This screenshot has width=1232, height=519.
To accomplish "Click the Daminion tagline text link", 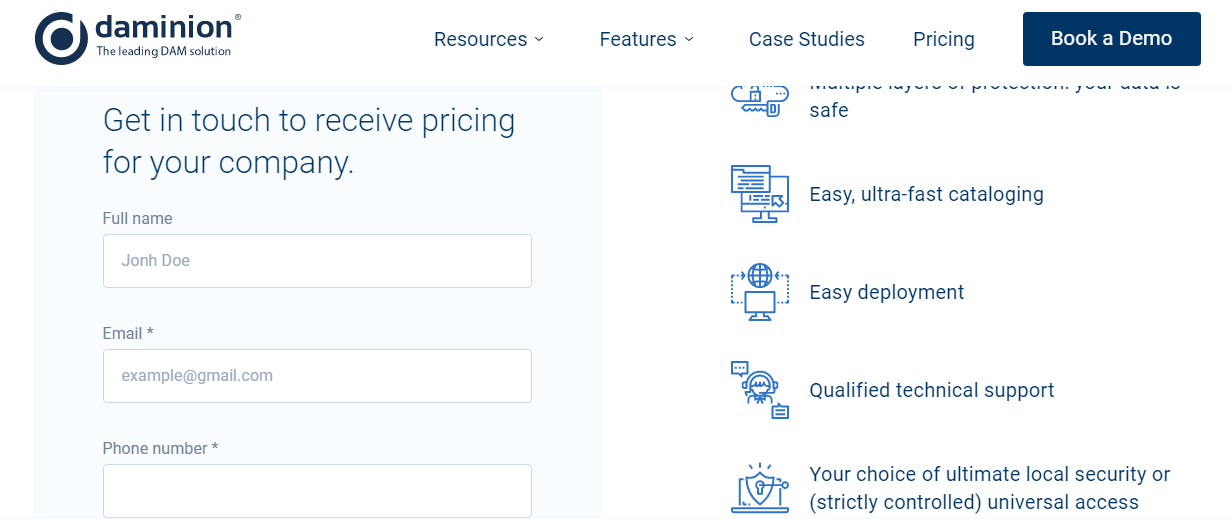I will tap(163, 52).
